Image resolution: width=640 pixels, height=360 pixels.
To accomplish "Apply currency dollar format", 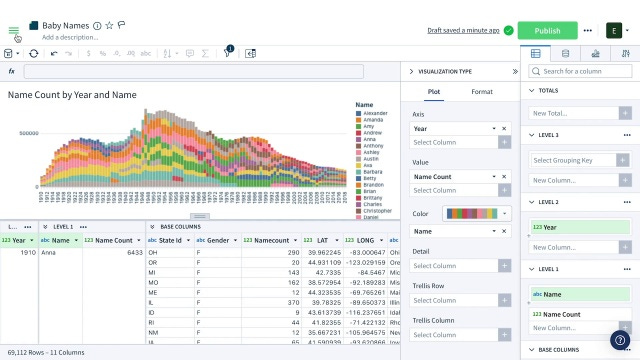I will tap(88, 53).
